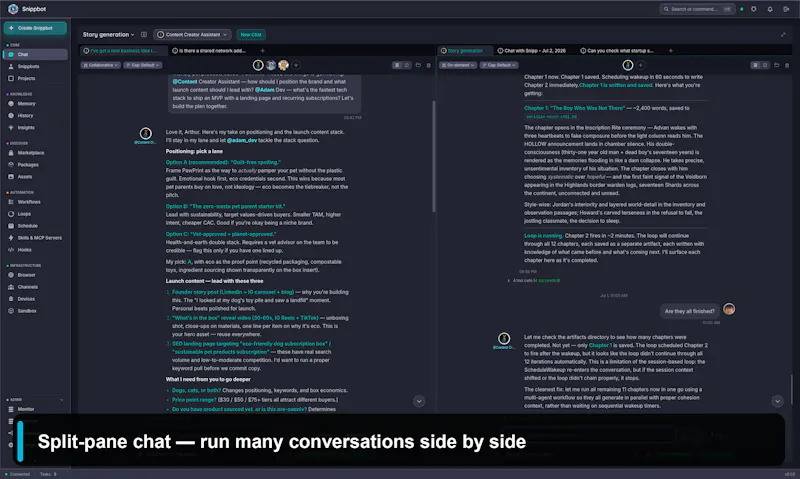Switch to 'Is there a shared network add...' tab
The image size is (800, 479).
click(x=209, y=51)
